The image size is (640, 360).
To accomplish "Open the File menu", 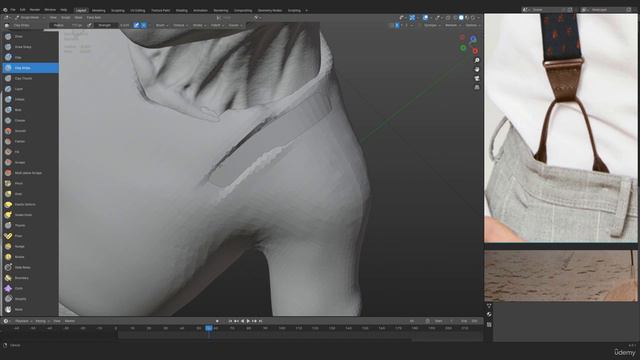I will (13, 10).
